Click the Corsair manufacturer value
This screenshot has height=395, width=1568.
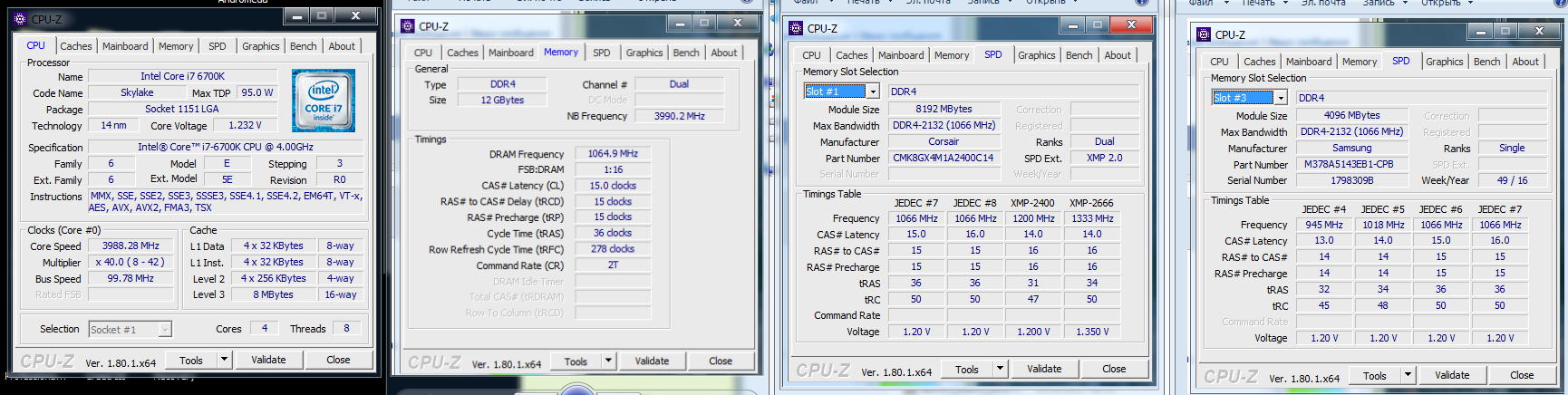[x=944, y=141]
